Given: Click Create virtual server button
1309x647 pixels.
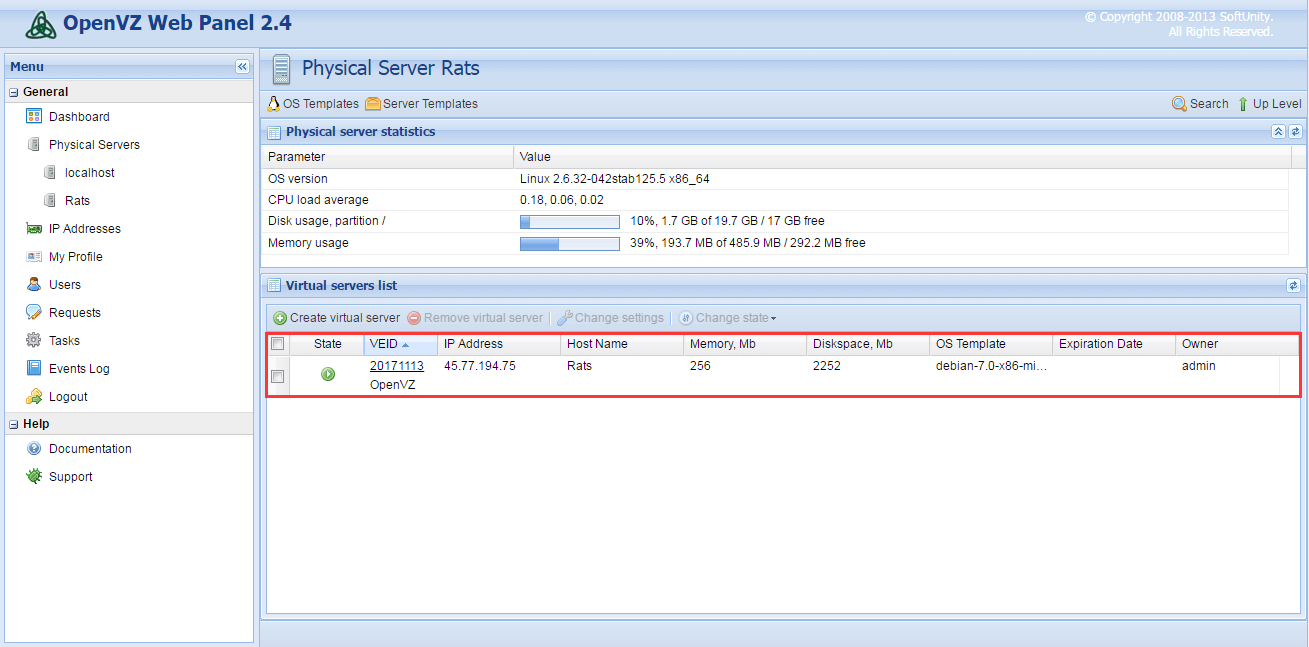Looking at the screenshot, I should pos(336,318).
